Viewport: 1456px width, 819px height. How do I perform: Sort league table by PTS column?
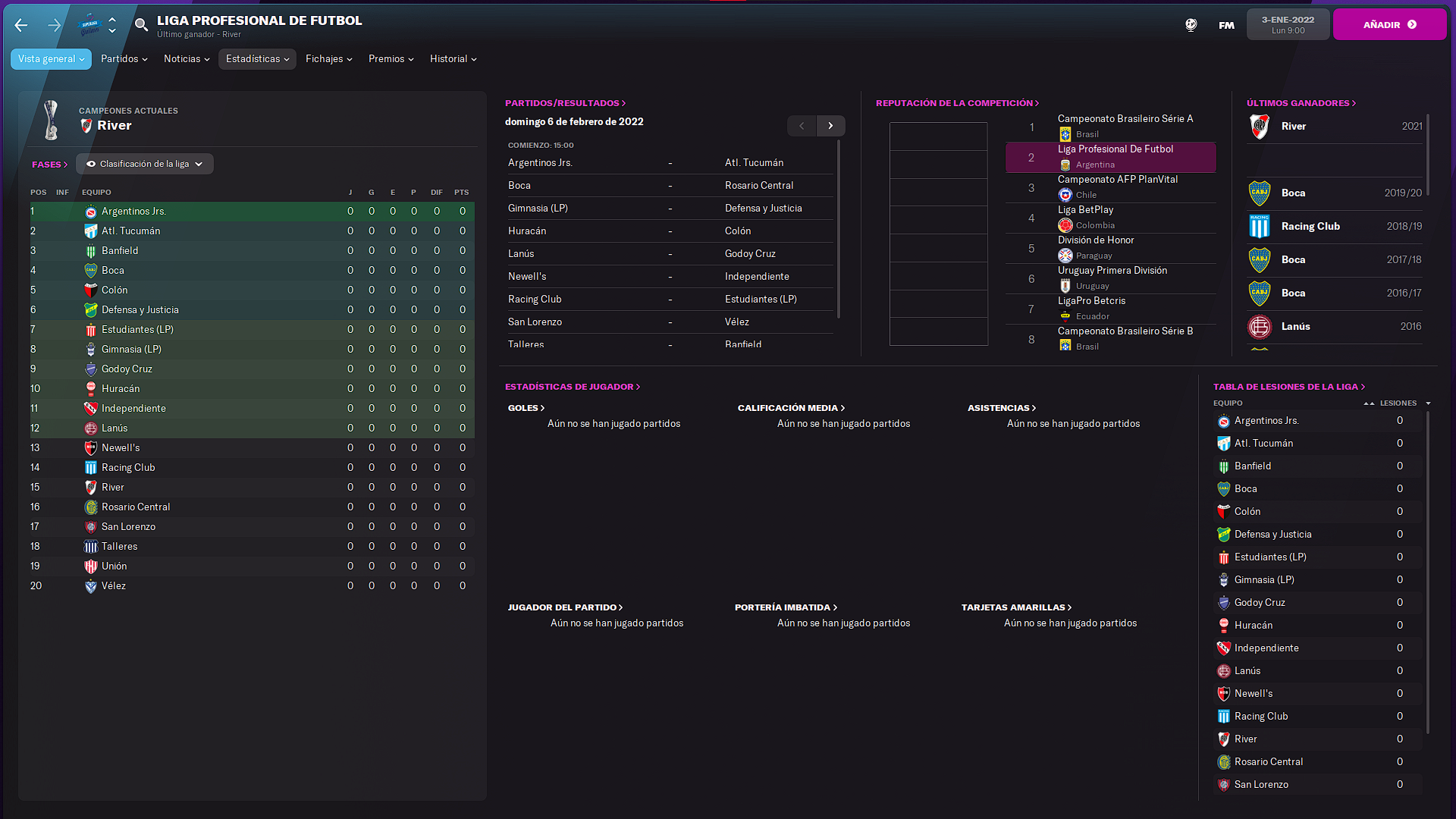click(461, 193)
